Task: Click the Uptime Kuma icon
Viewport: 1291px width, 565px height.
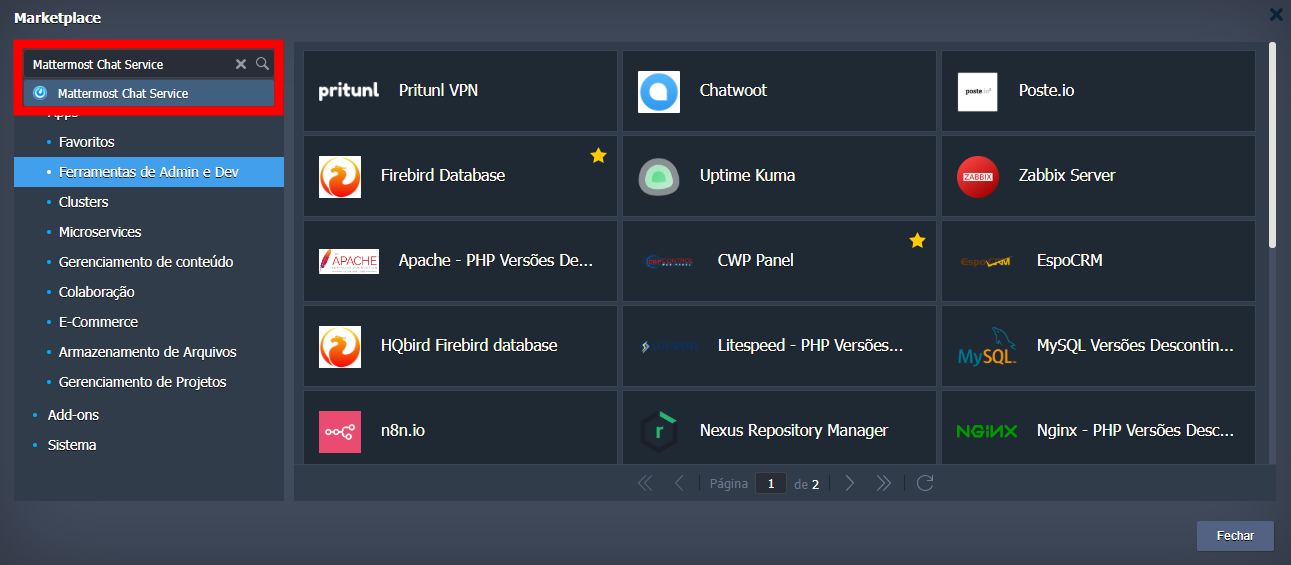Action: [x=659, y=177]
